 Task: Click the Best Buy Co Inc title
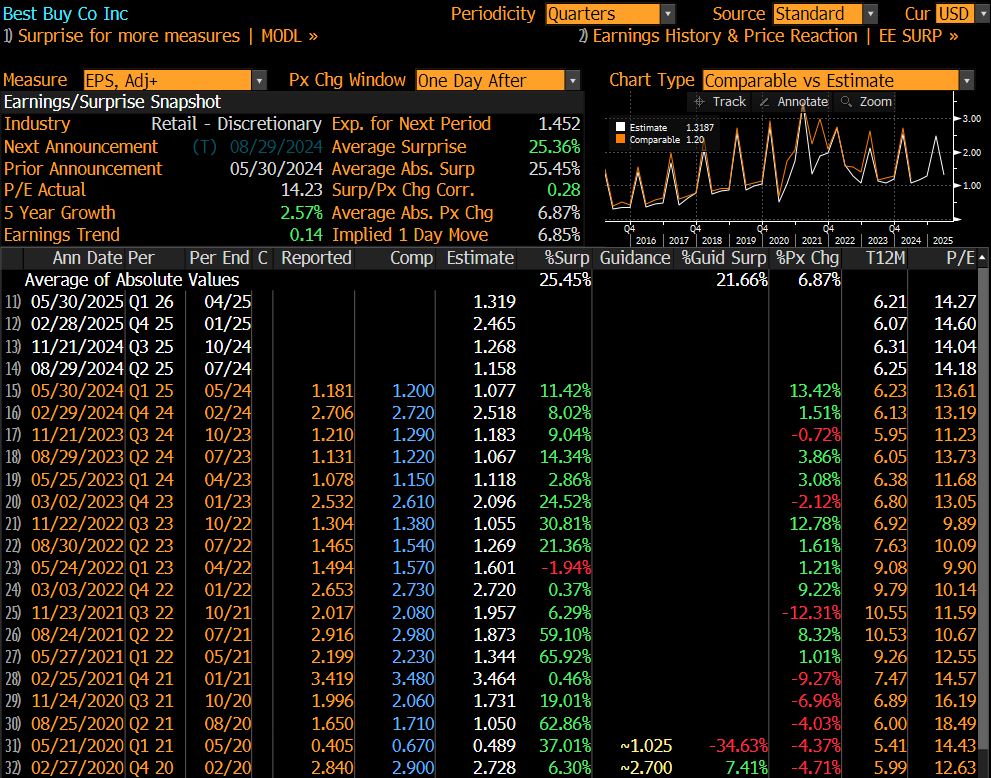(x=66, y=14)
